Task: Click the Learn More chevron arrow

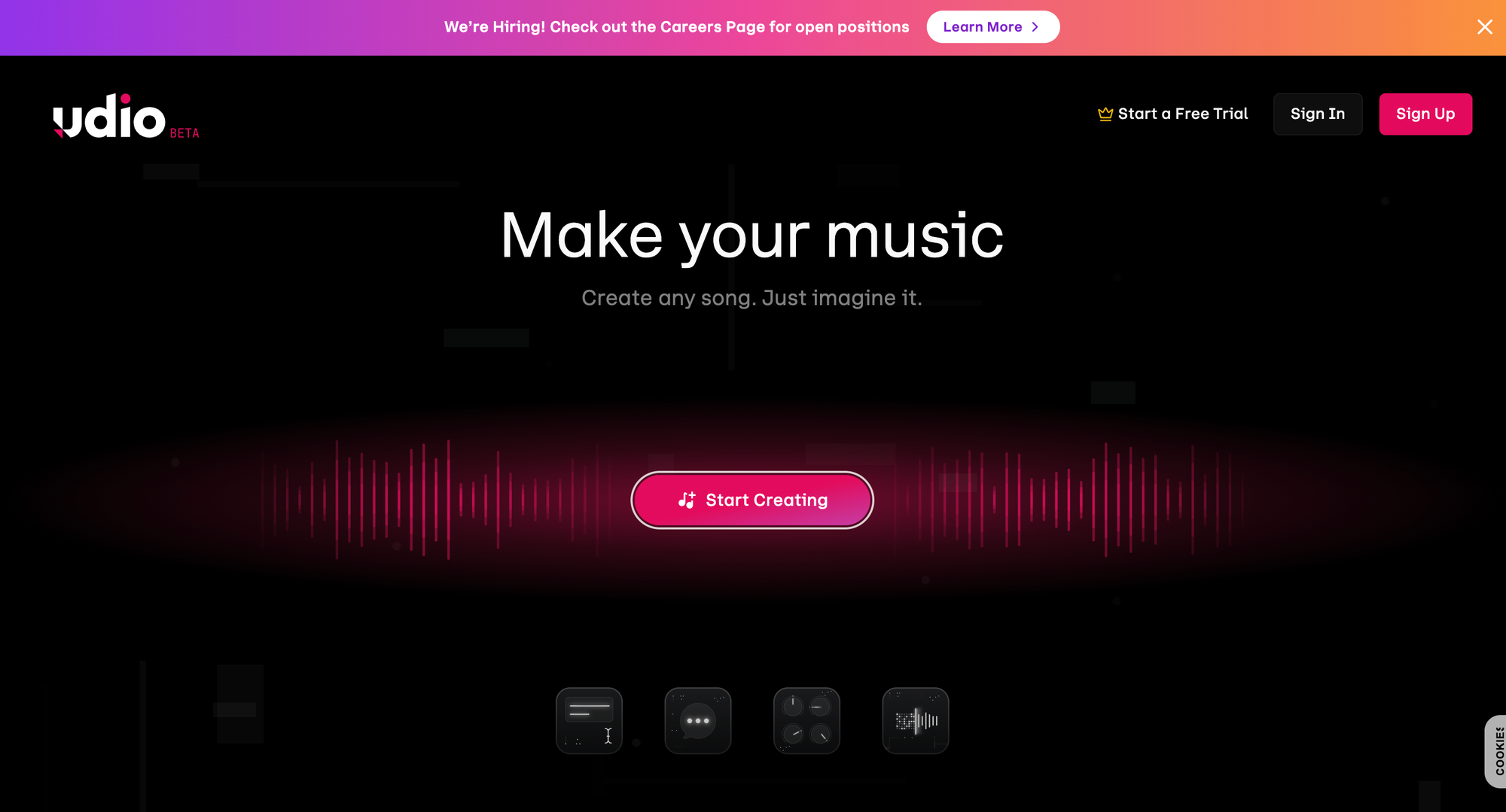Action: [x=1035, y=27]
